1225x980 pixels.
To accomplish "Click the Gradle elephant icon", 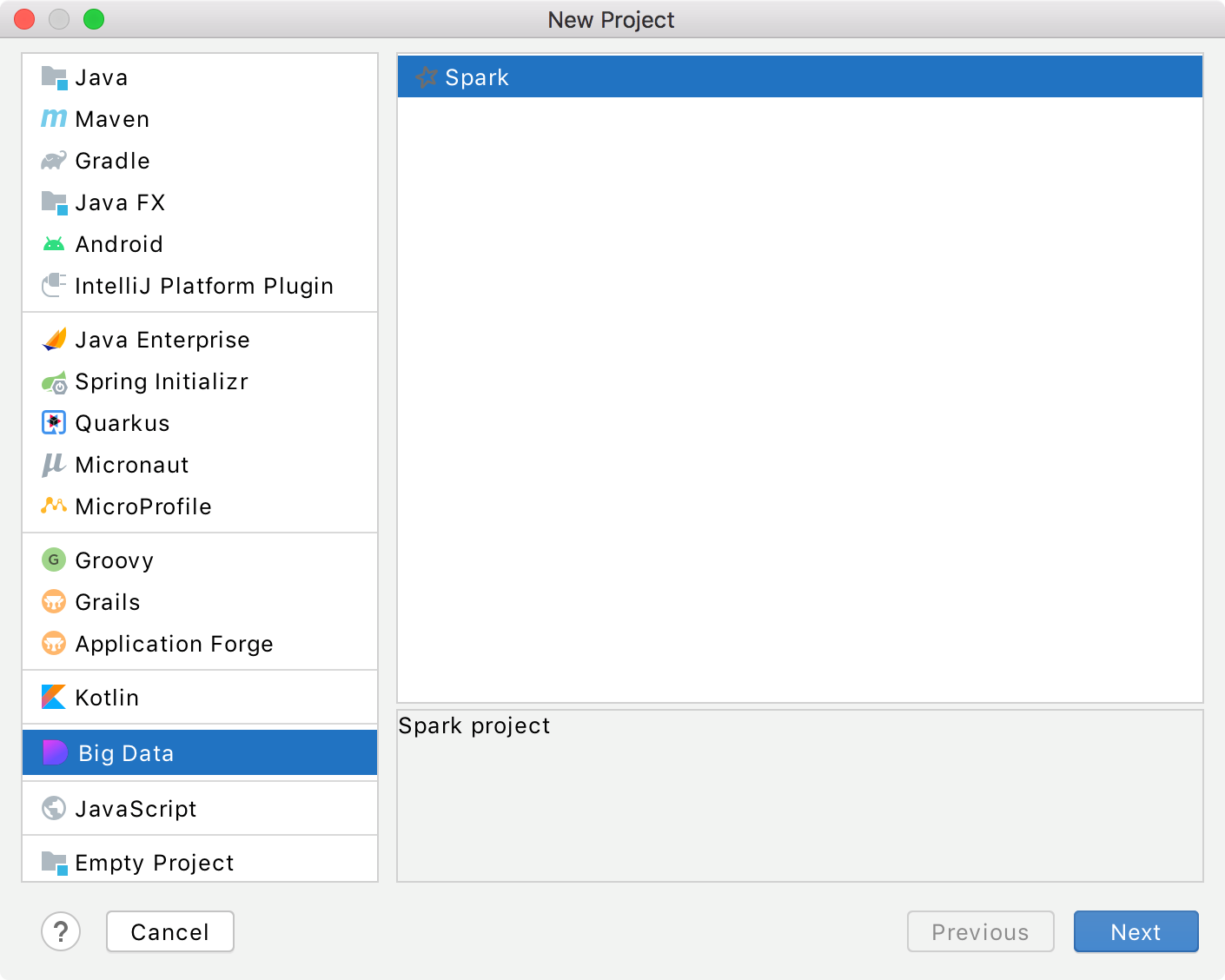I will [54, 161].
